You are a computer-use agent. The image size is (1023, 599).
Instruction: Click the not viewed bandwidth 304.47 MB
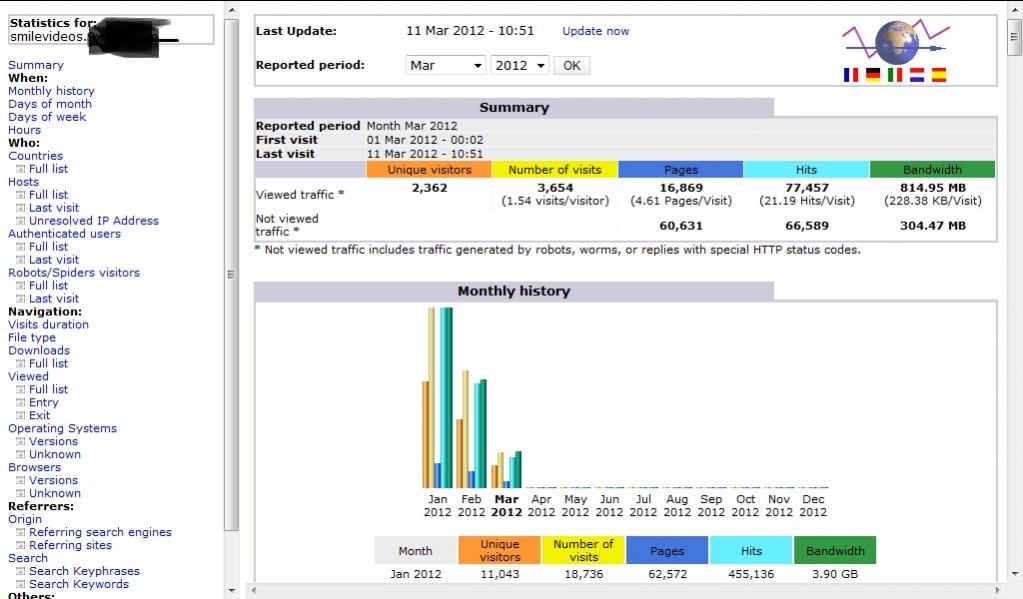[x=933, y=226]
